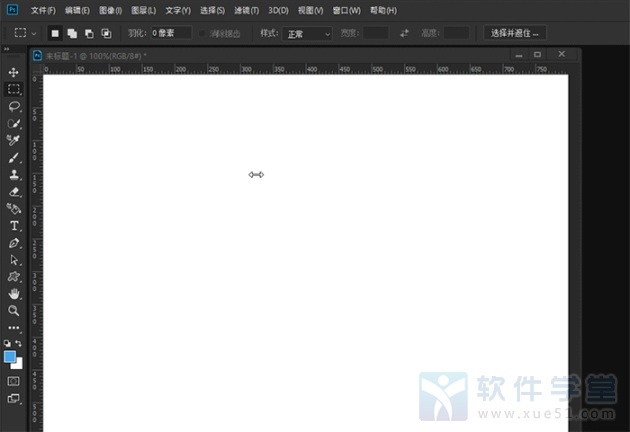This screenshot has width=630, height=432.
Task: Toggle the 消除锯齿 anti-alias checkbox
Action: pos(202,33)
